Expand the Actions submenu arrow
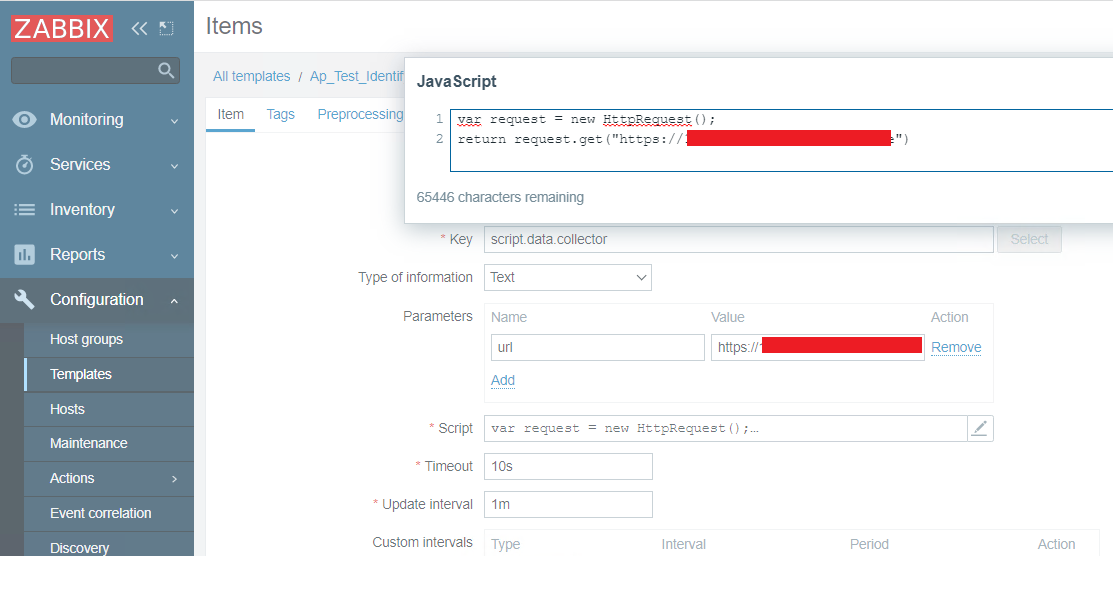This screenshot has height=605, width=1114. (174, 479)
